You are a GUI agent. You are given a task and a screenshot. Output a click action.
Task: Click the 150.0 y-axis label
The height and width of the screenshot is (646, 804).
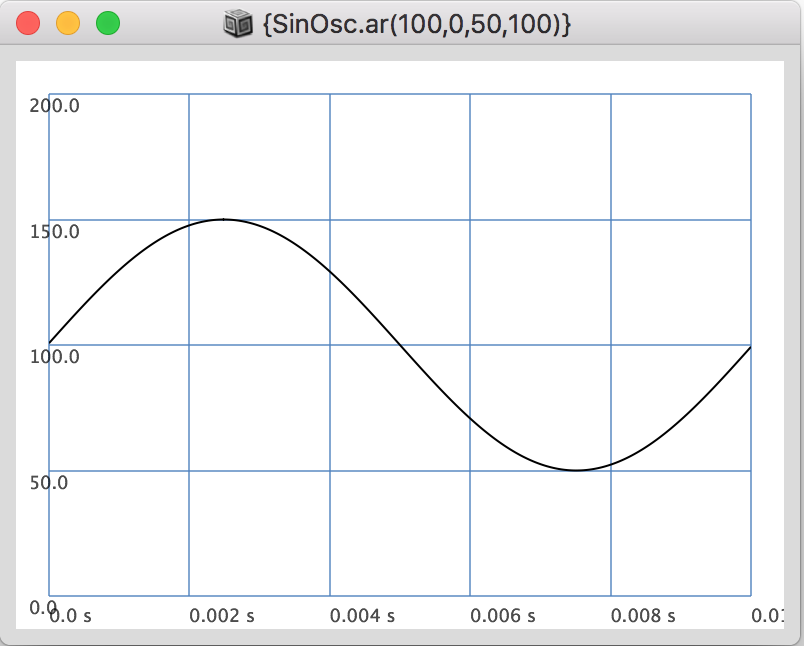pos(55,232)
